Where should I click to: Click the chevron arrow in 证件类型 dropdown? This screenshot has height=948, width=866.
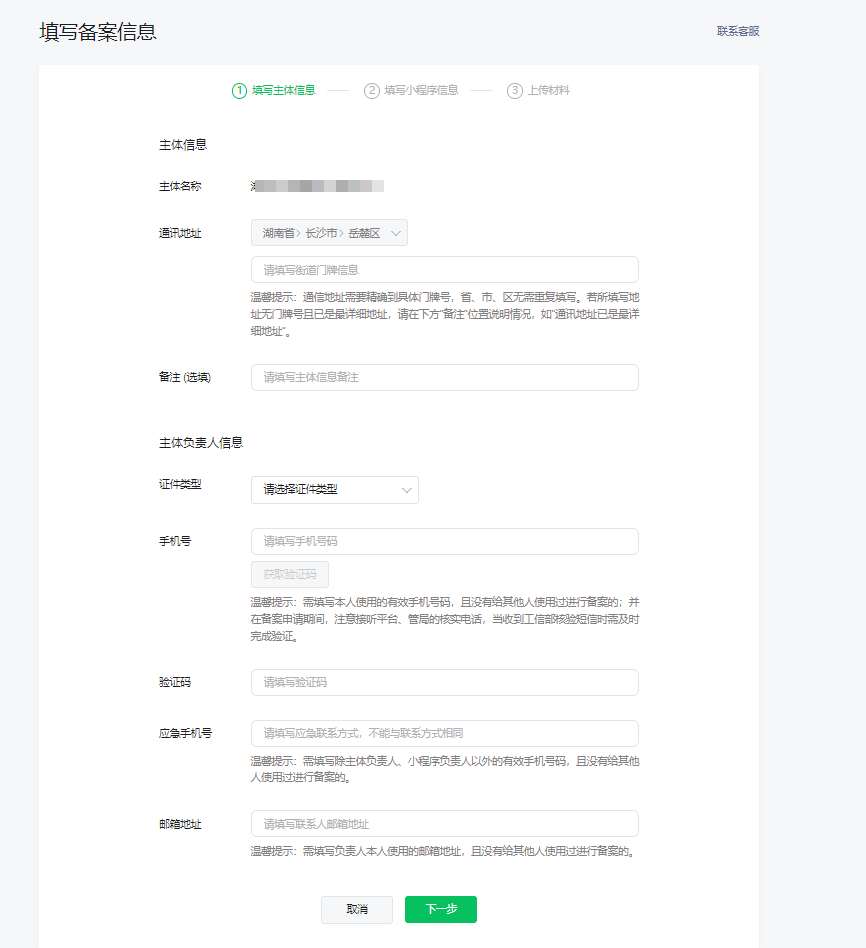406,490
